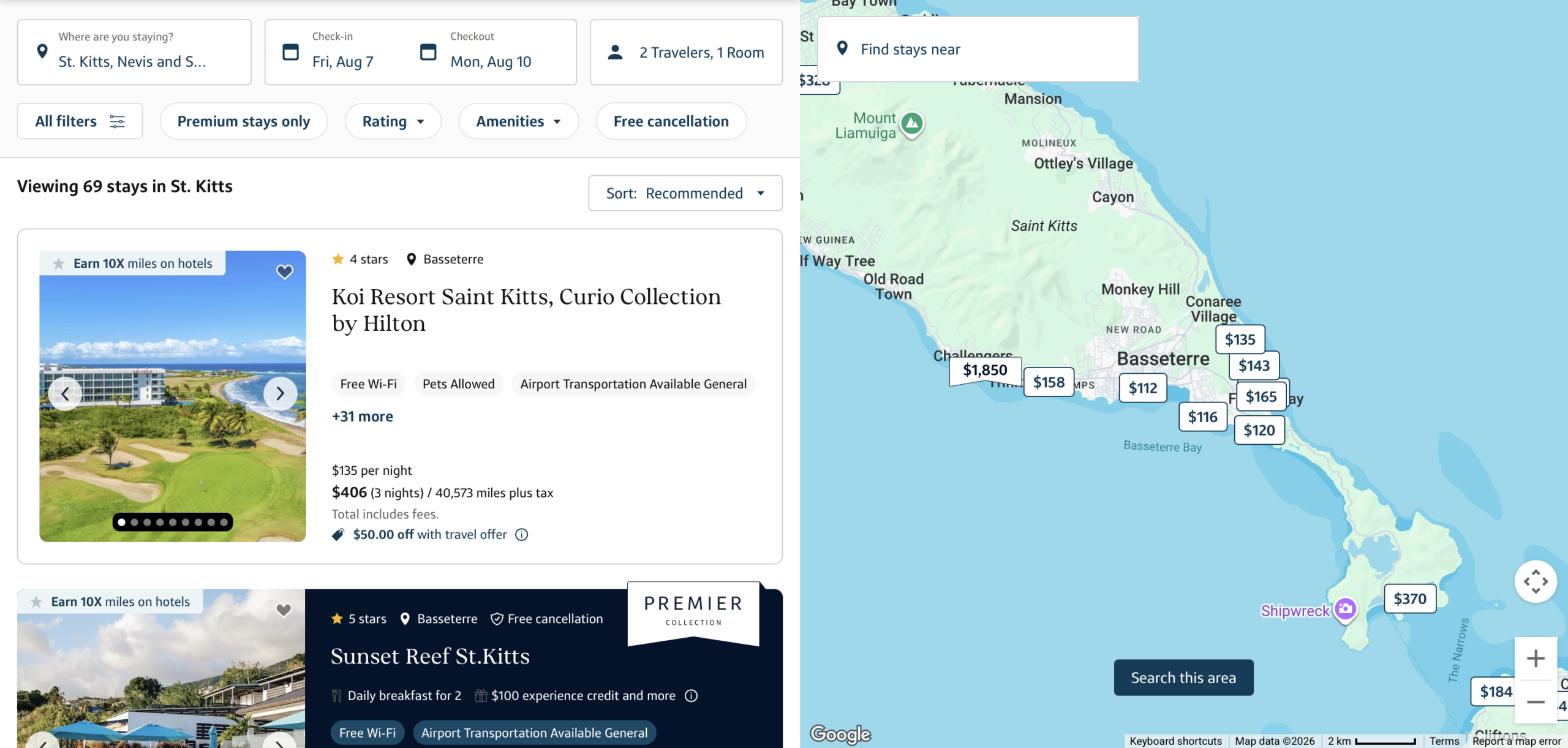Select the $112 map price marker
1568x748 pixels.
coord(1143,388)
